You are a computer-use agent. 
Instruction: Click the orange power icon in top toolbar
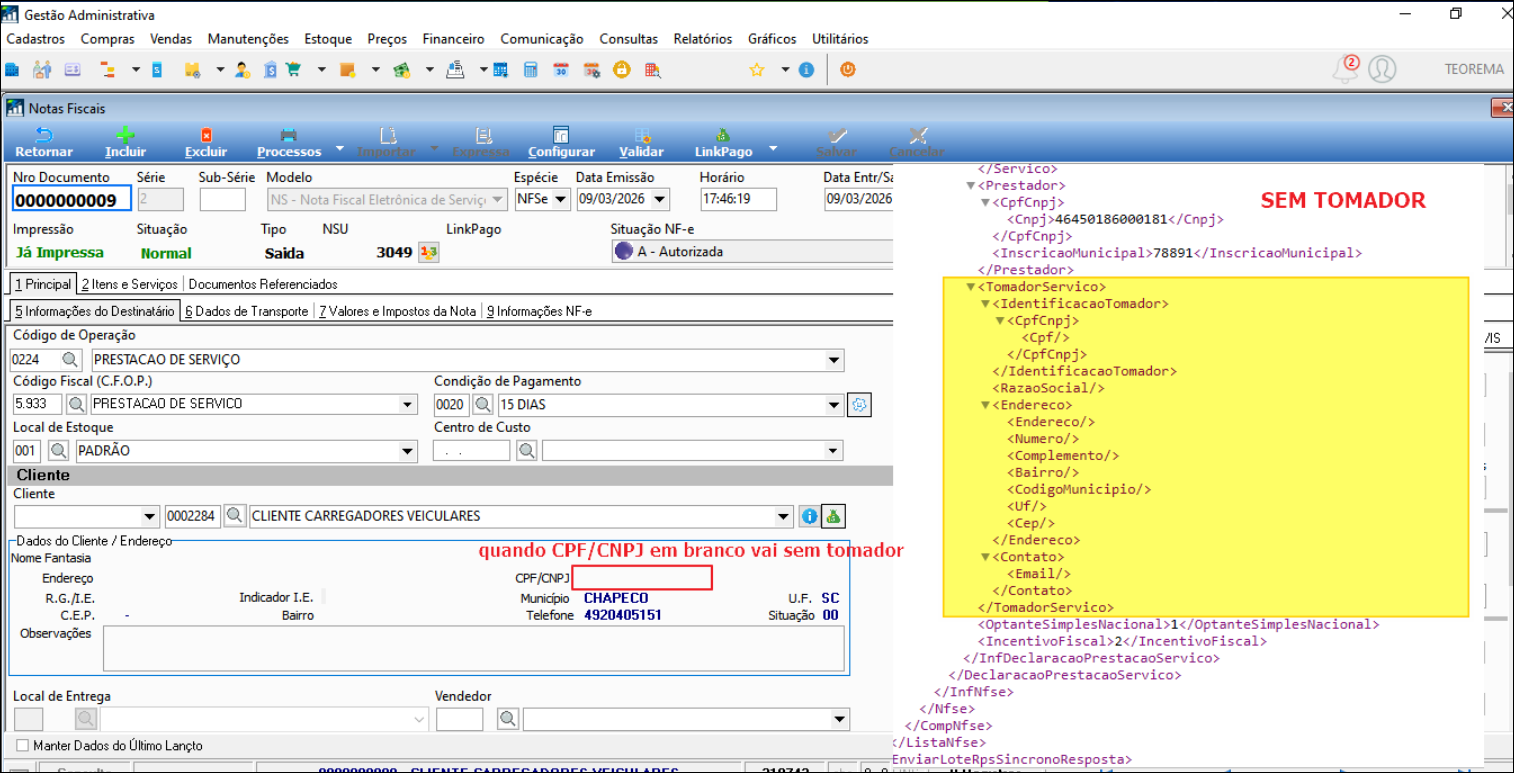pyautogui.click(x=847, y=70)
